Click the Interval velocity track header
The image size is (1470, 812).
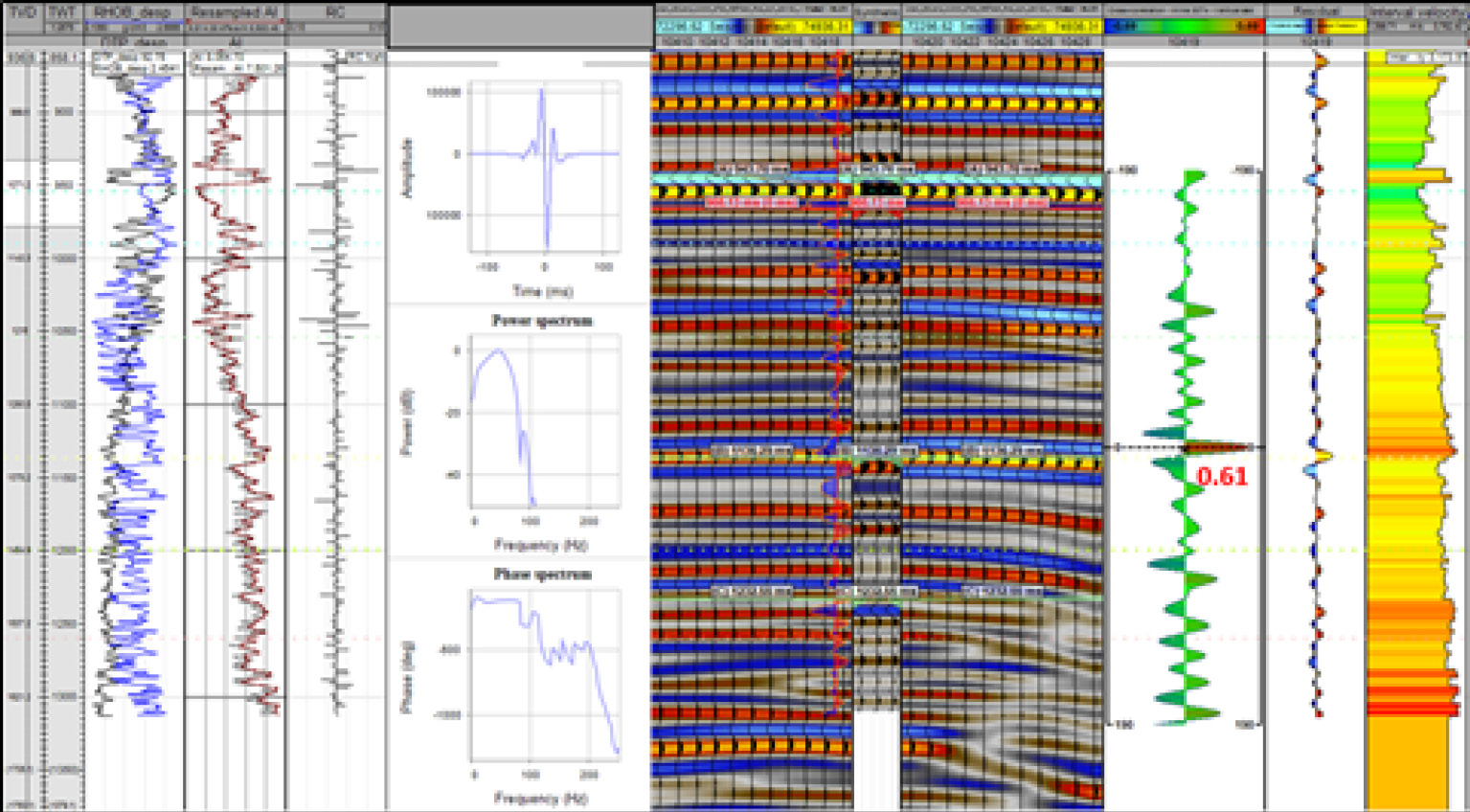click(1416, 12)
